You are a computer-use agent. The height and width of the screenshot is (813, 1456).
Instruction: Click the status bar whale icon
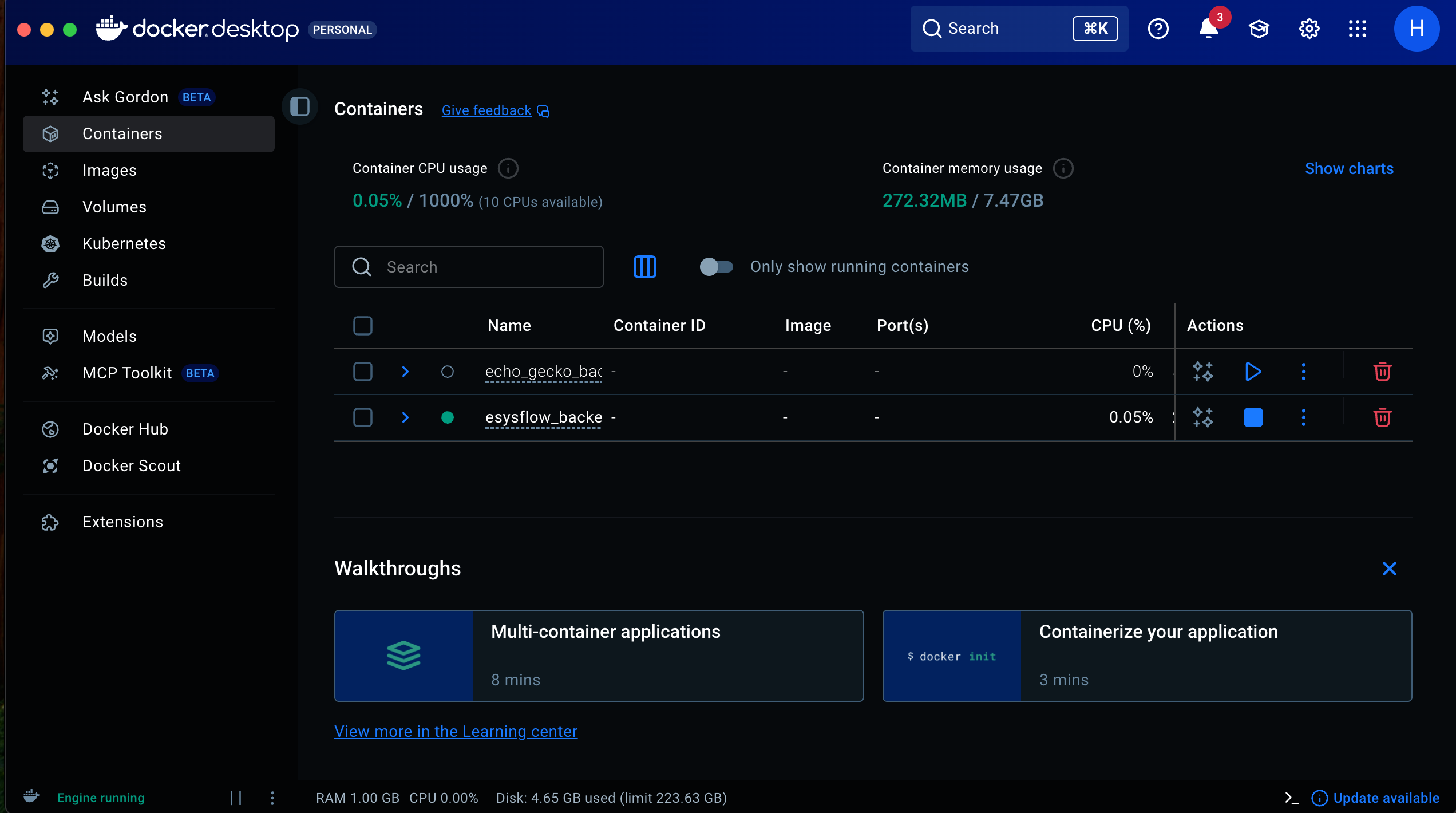pos(31,796)
